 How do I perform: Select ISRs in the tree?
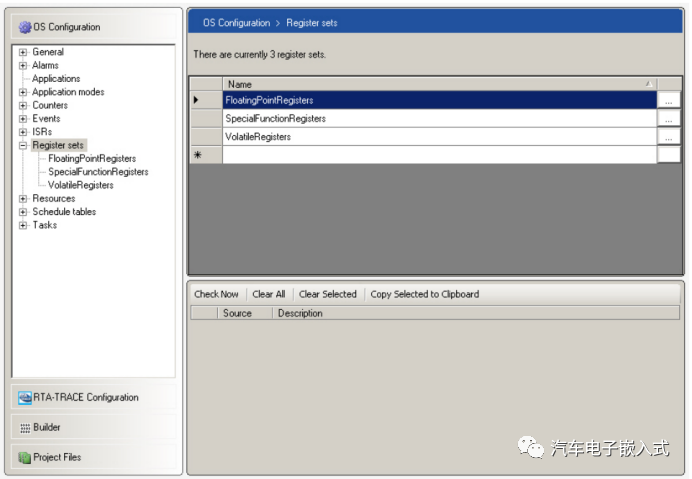[x=42, y=132]
